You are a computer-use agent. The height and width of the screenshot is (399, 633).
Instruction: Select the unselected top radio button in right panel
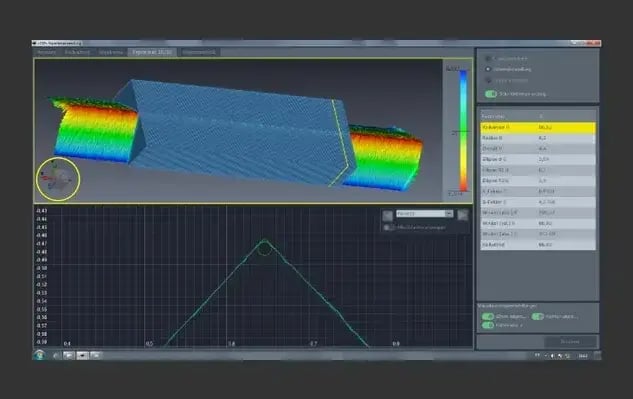(x=488, y=59)
